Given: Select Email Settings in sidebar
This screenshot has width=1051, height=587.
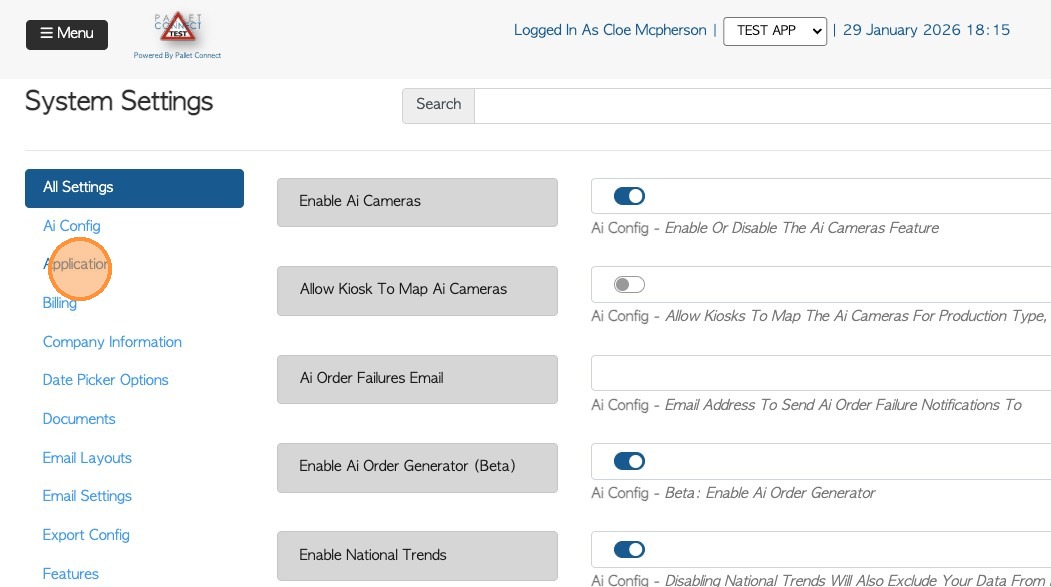Looking at the screenshot, I should pos(87,496).
